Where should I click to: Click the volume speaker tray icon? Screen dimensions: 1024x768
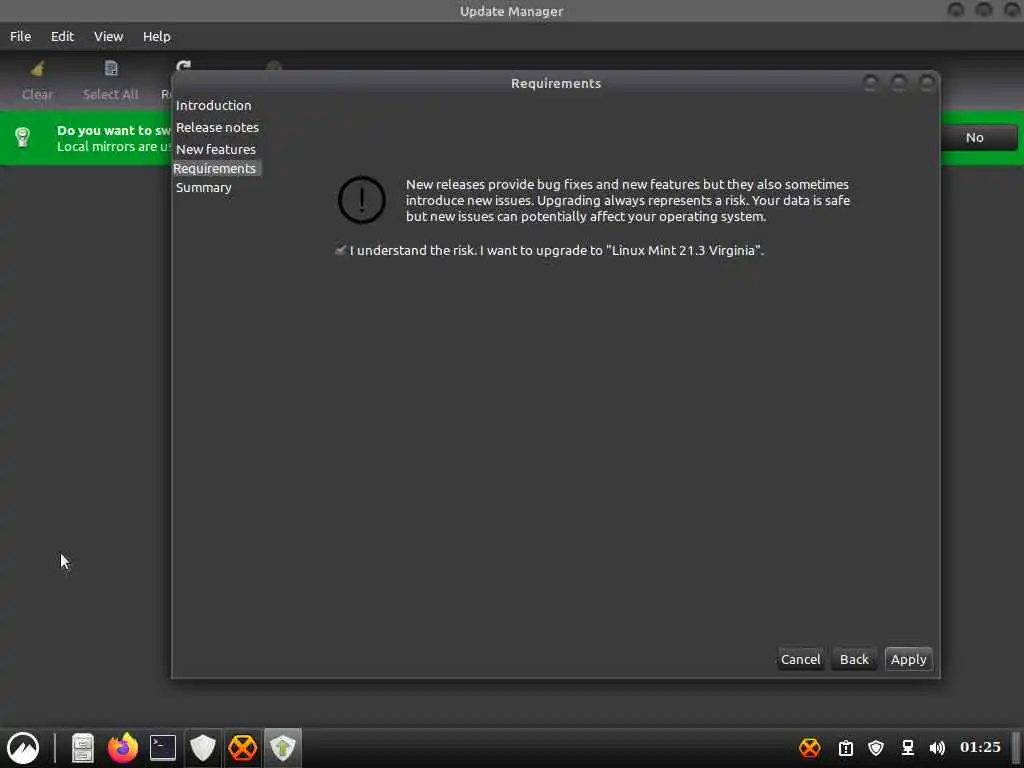pyautogui.click(x=937, y=748)
